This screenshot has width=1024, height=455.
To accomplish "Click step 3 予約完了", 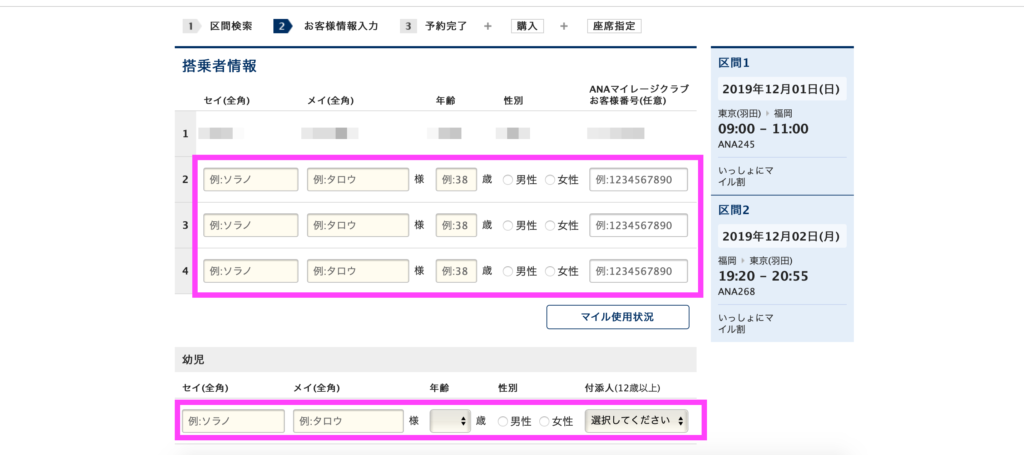I will (x=434, y=27).
